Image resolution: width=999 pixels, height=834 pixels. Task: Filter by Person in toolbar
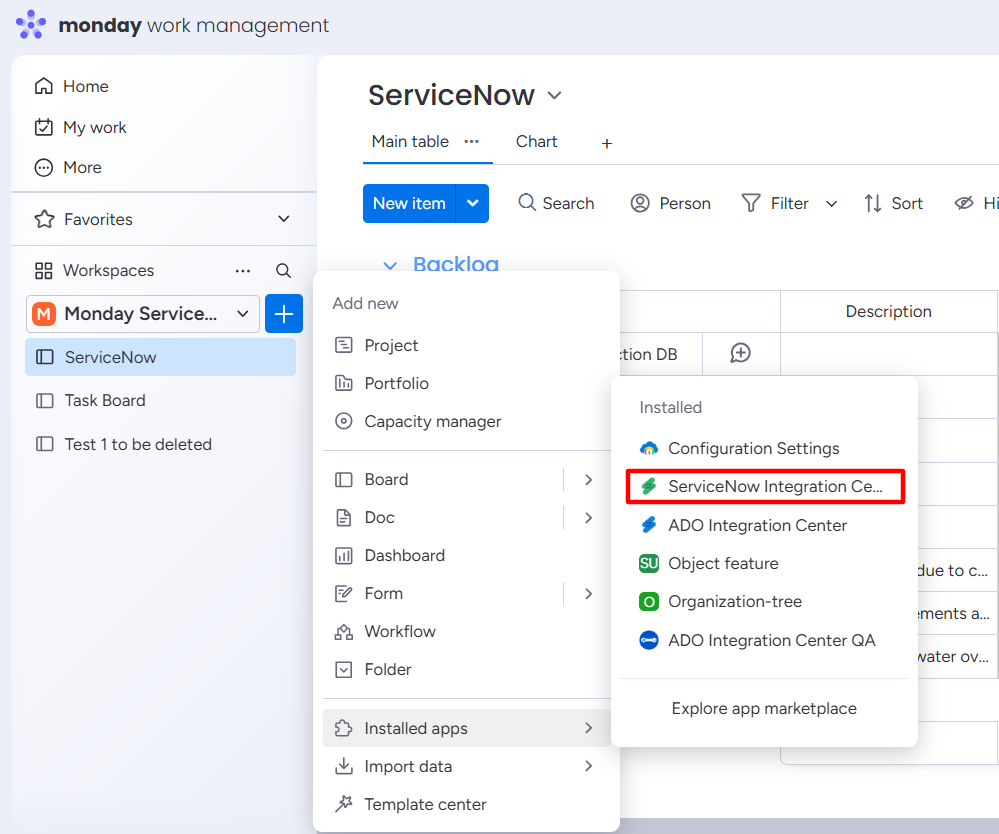(670, 203)
